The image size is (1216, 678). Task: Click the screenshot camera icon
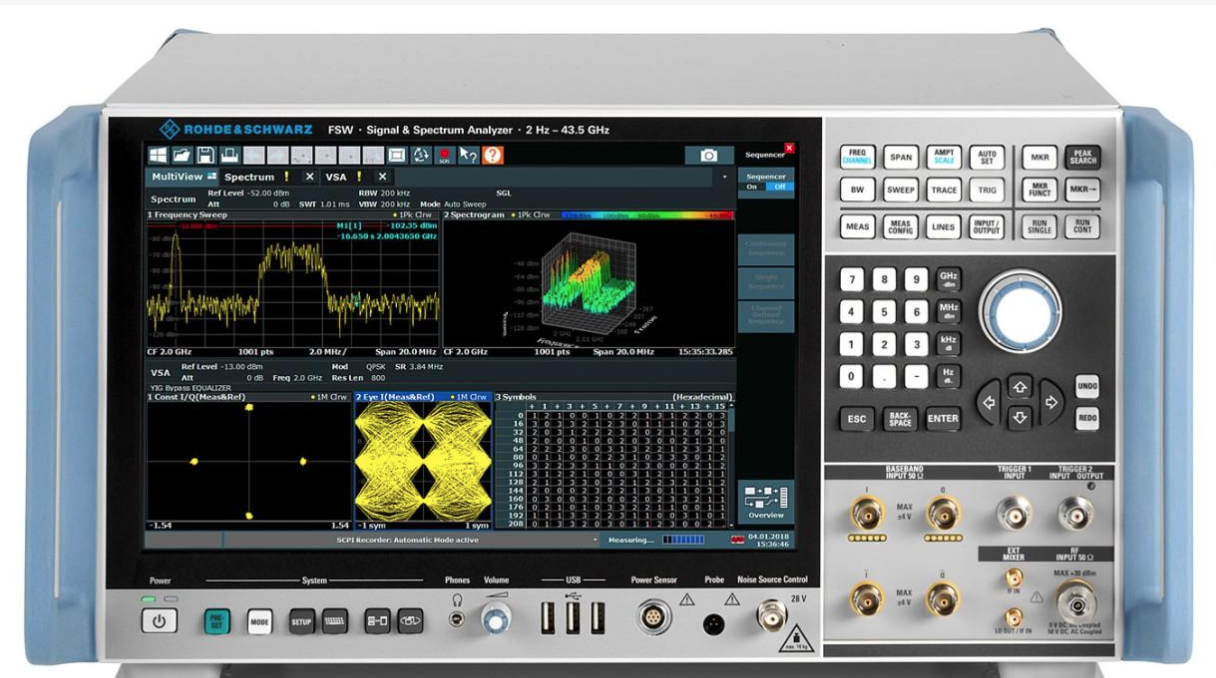point(708,155)
